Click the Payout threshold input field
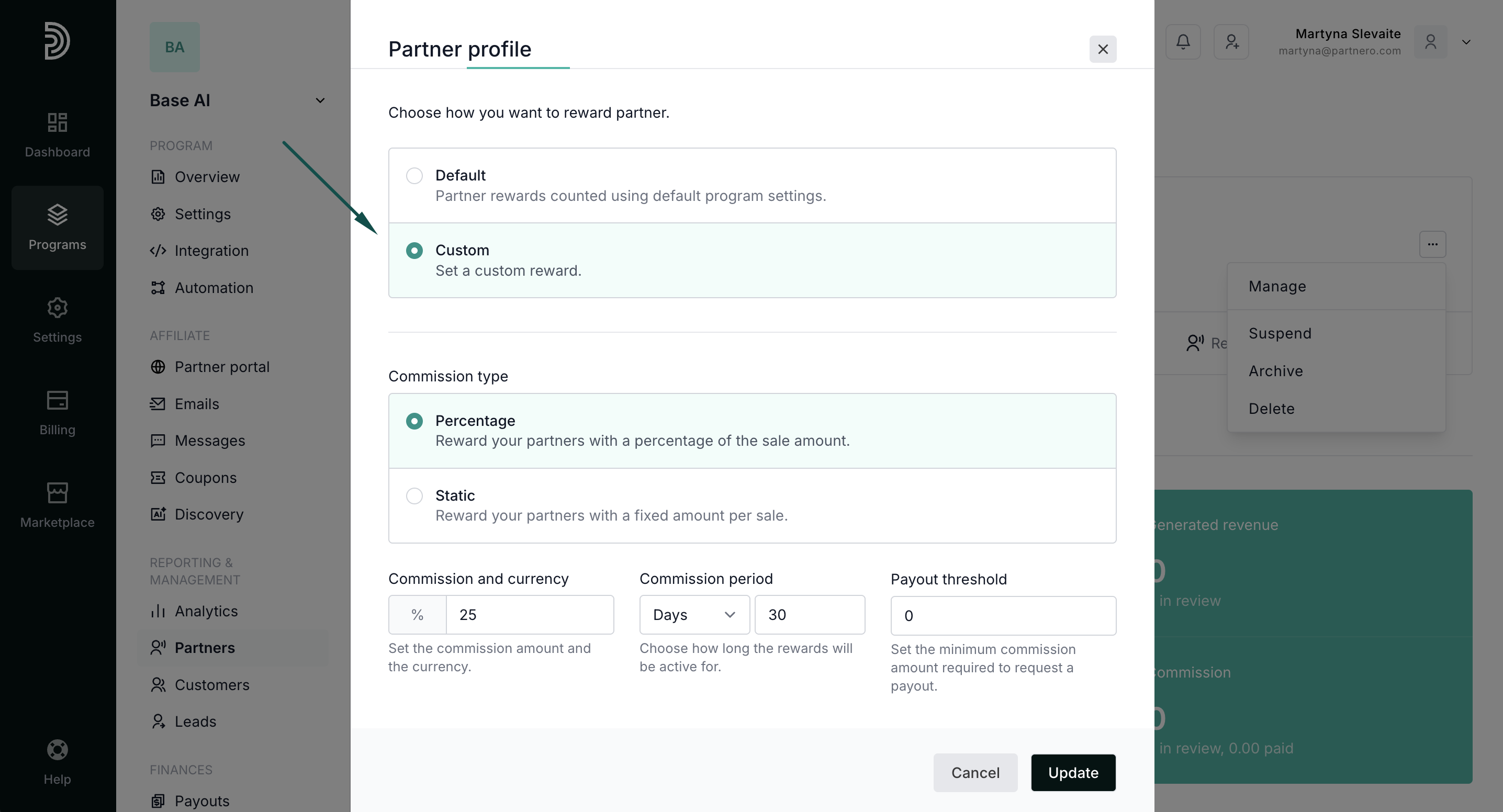This screenshot has width=1503, height=812. point(1003,615)
